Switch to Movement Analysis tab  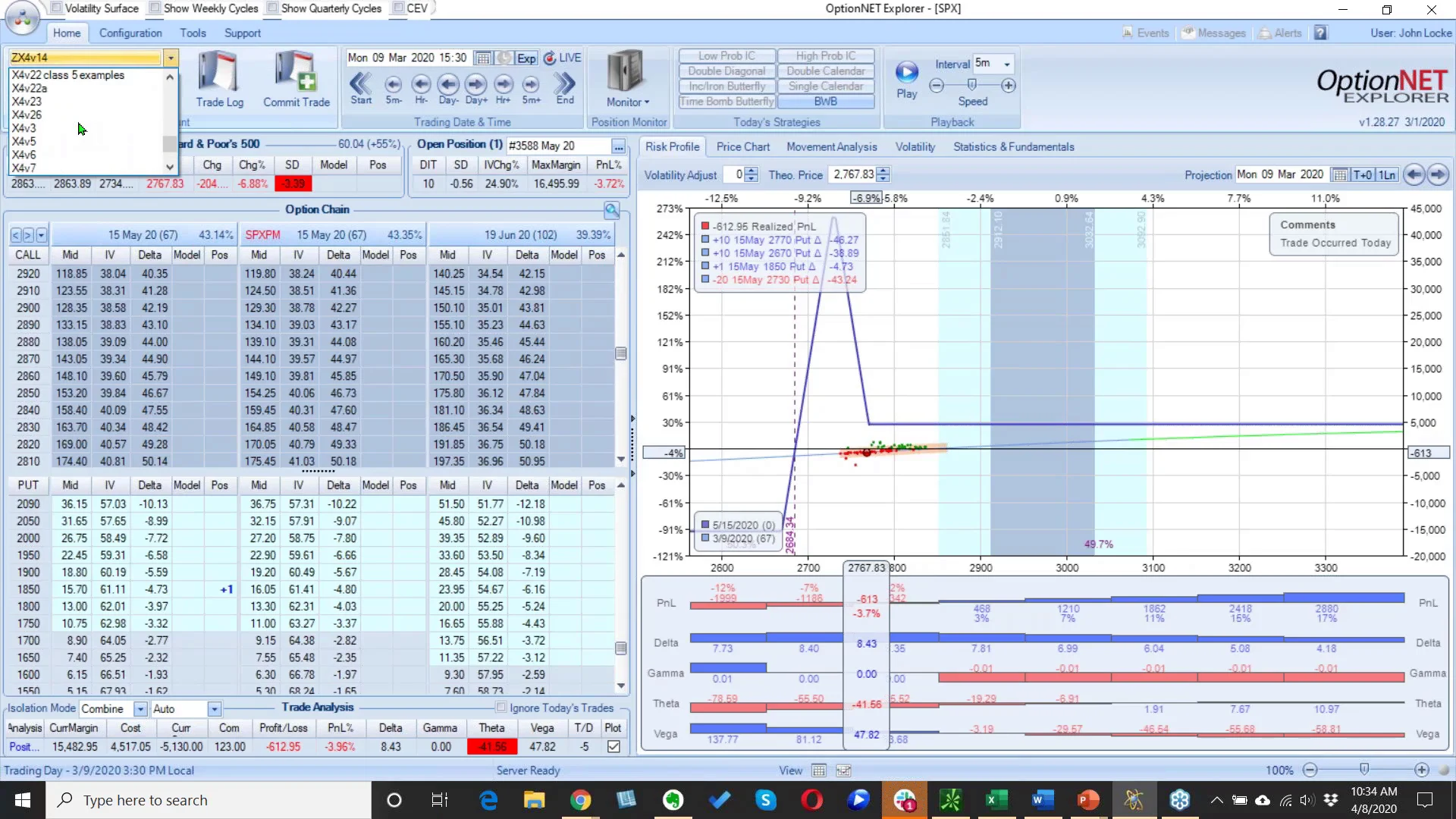click(x=831, y=147)
